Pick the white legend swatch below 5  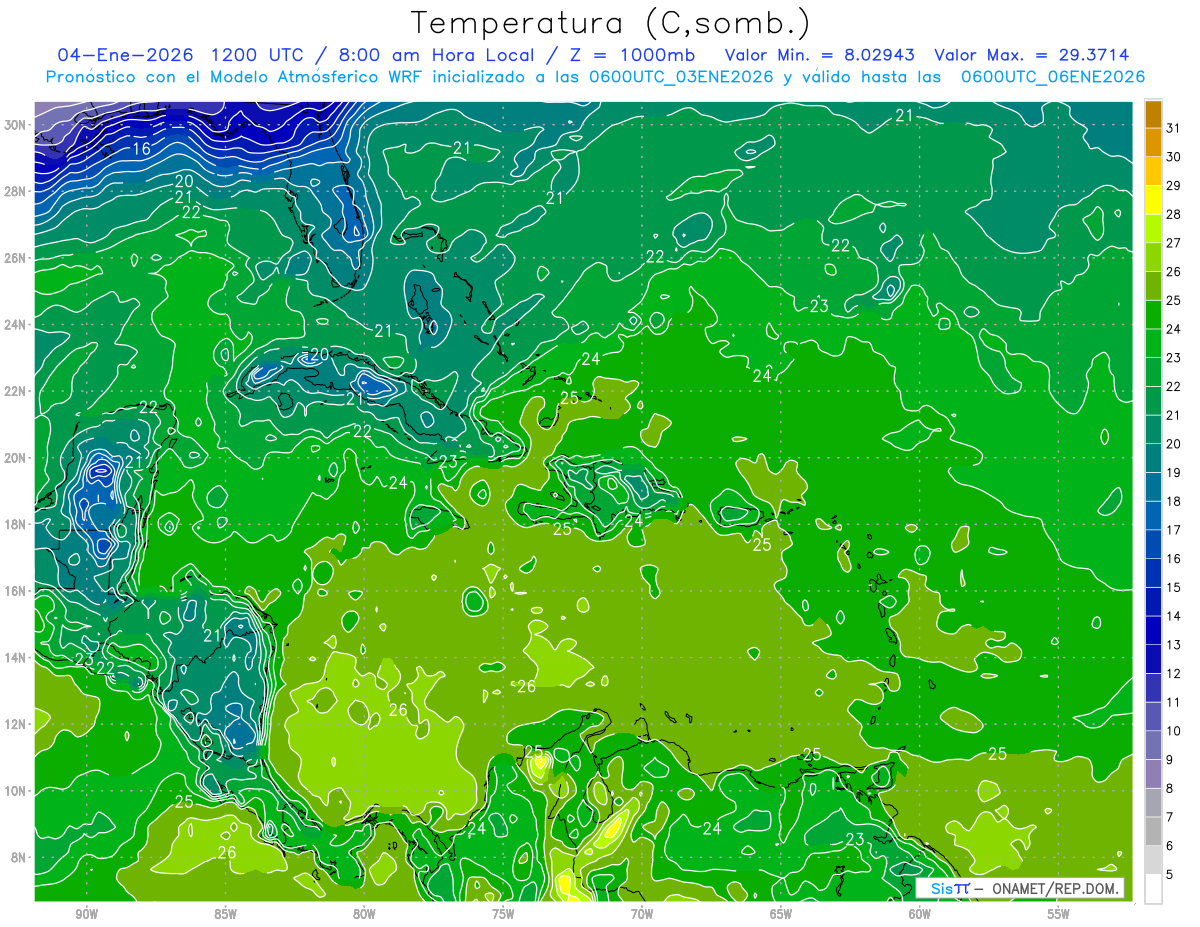pyautogui.click(x=1153, y=889)
